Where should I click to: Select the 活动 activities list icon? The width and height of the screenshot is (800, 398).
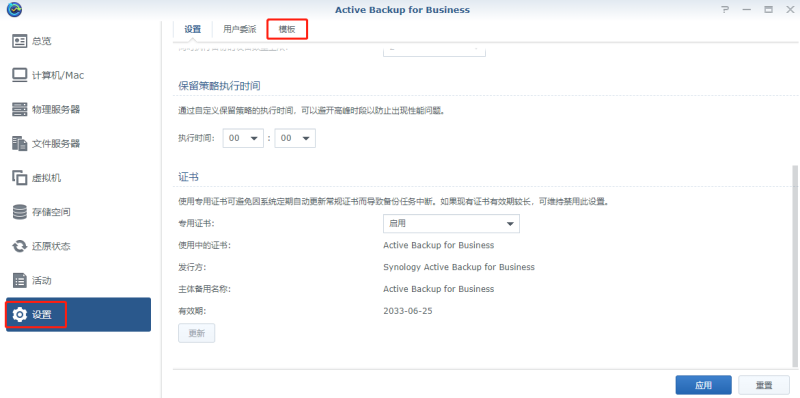tap(19, 281)
